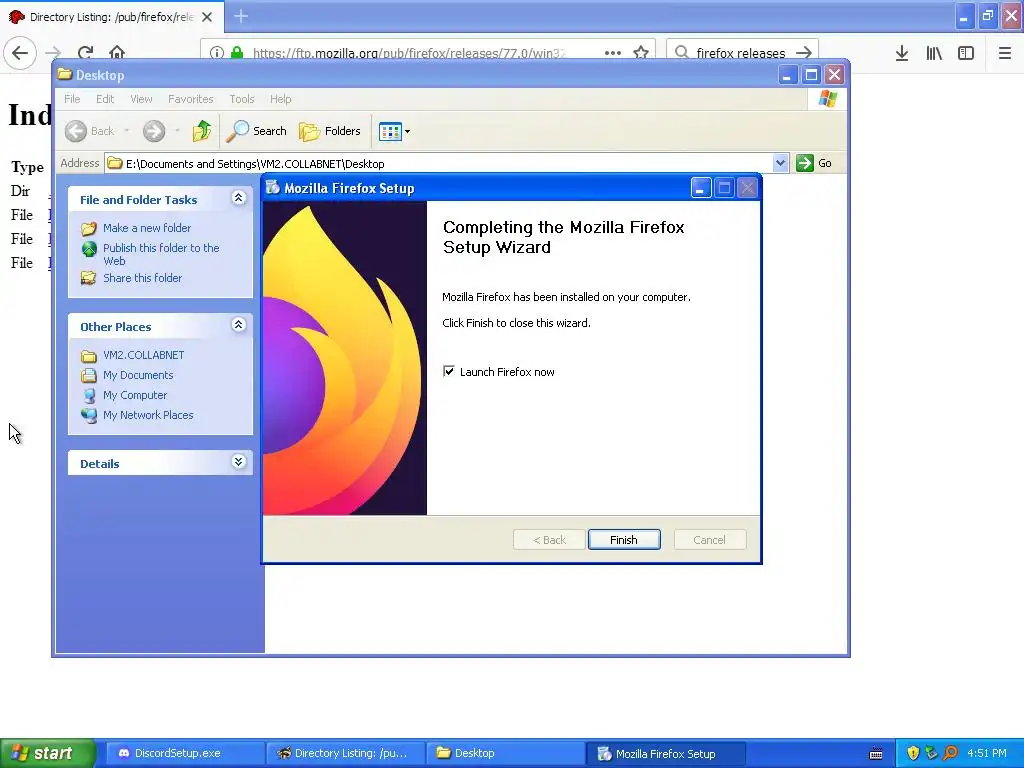
Task: Bookmark this page with star icon
Action: point(641,53)
